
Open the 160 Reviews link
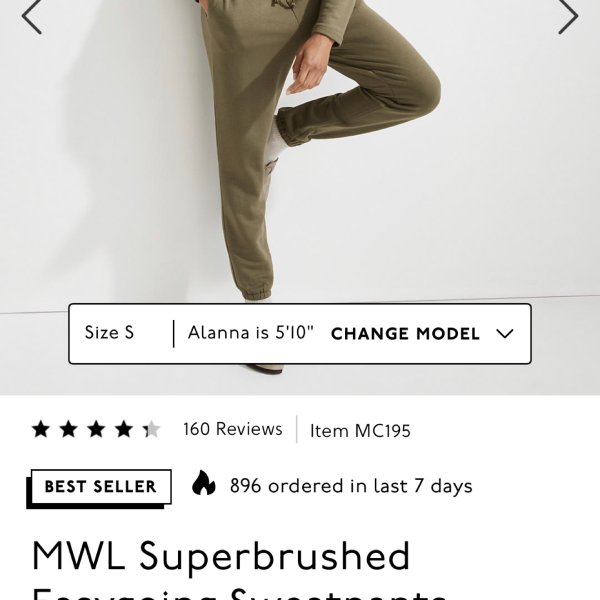233,429
